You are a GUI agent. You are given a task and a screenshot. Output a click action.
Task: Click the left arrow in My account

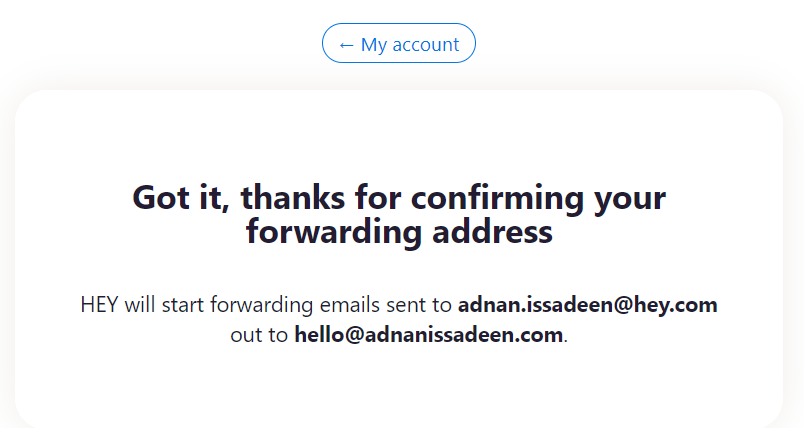pos(346,45)
